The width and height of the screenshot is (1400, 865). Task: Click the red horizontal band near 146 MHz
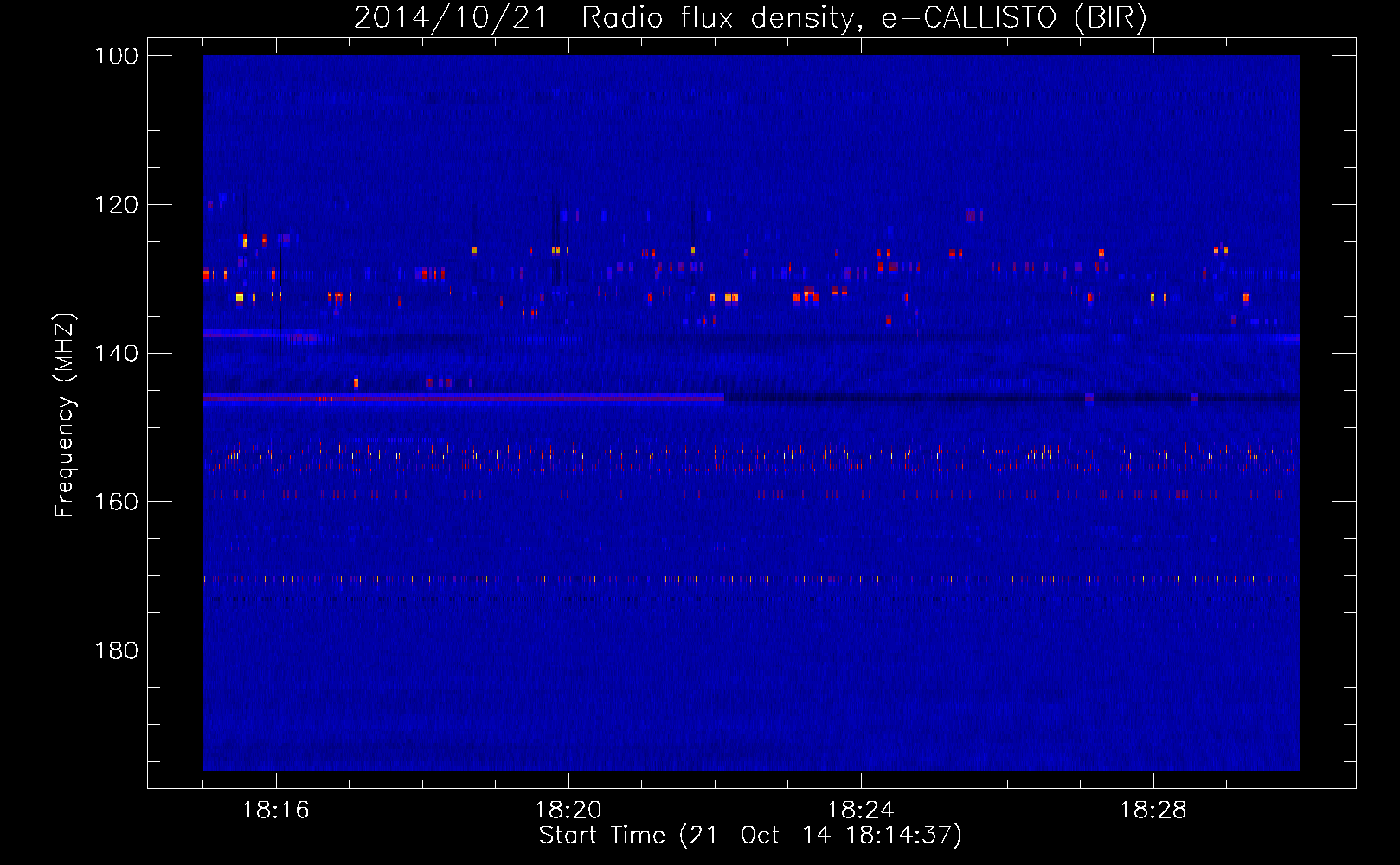tap(464, 397)
